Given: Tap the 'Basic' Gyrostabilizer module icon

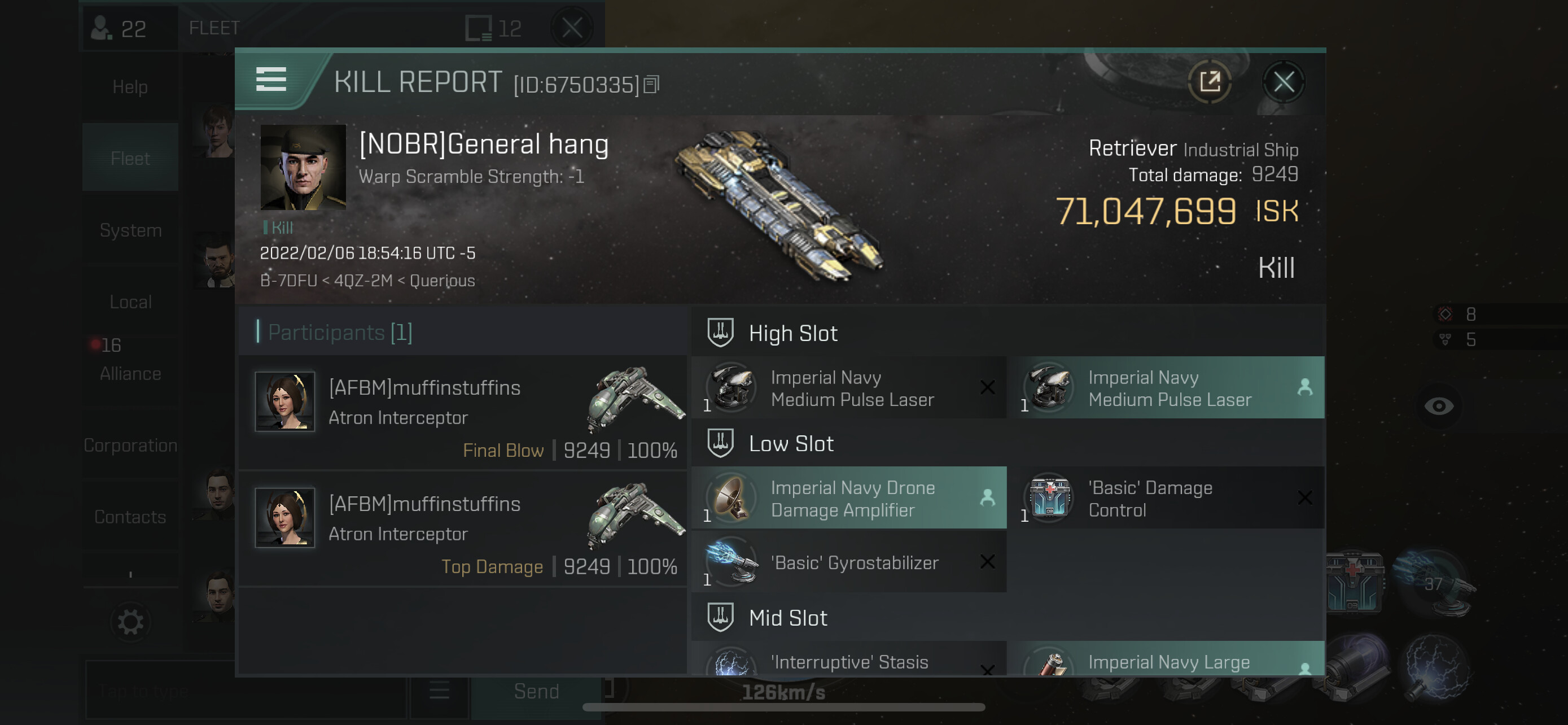Looking at the screenshot, I should (x=732, y=562).
